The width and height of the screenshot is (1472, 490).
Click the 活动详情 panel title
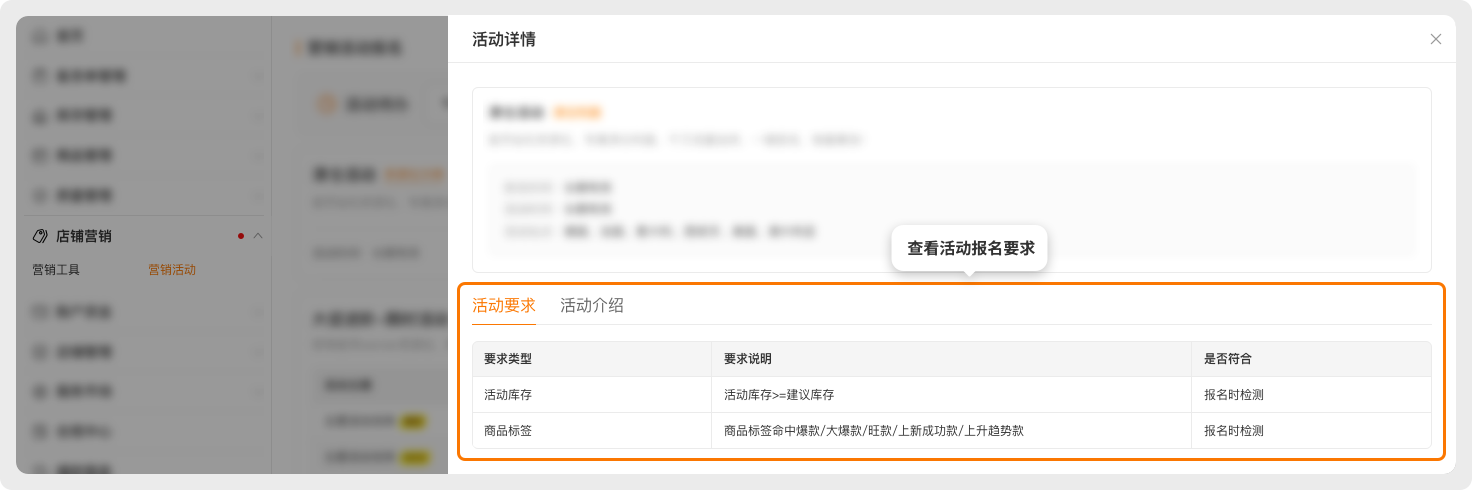[504, 40]
